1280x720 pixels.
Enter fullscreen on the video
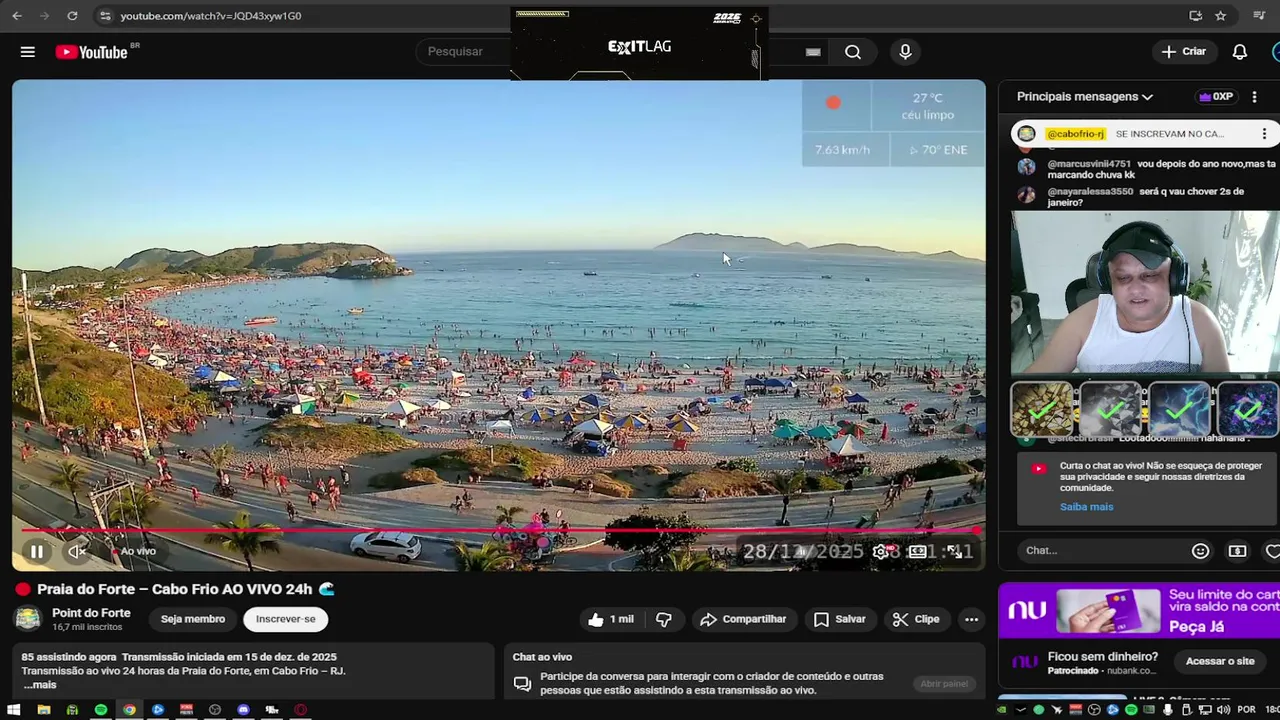(955, 551)
